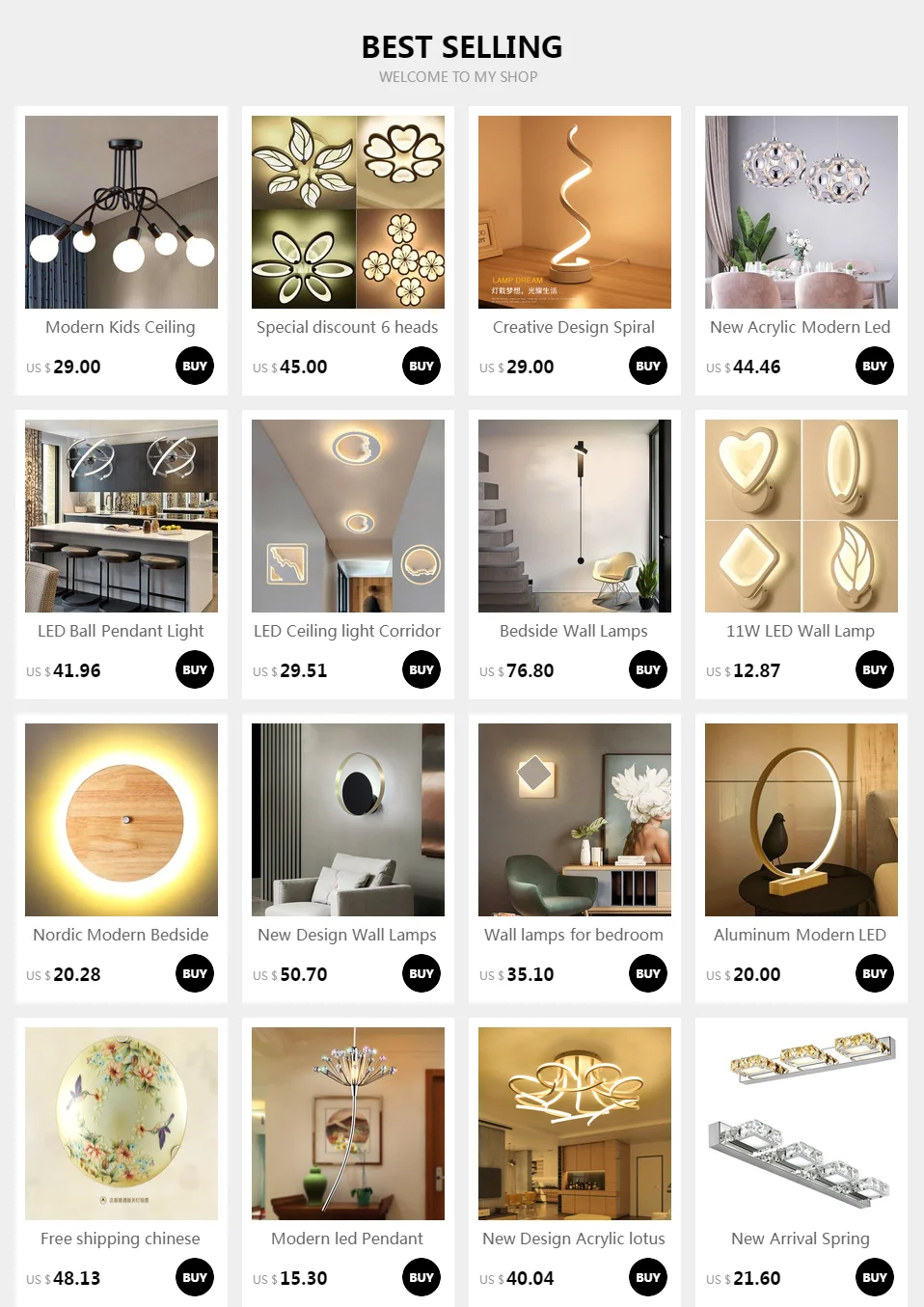The image size is (924, 1307).
Task: Open the Wall lamps for bedroom title
Action: coord(574,935)
